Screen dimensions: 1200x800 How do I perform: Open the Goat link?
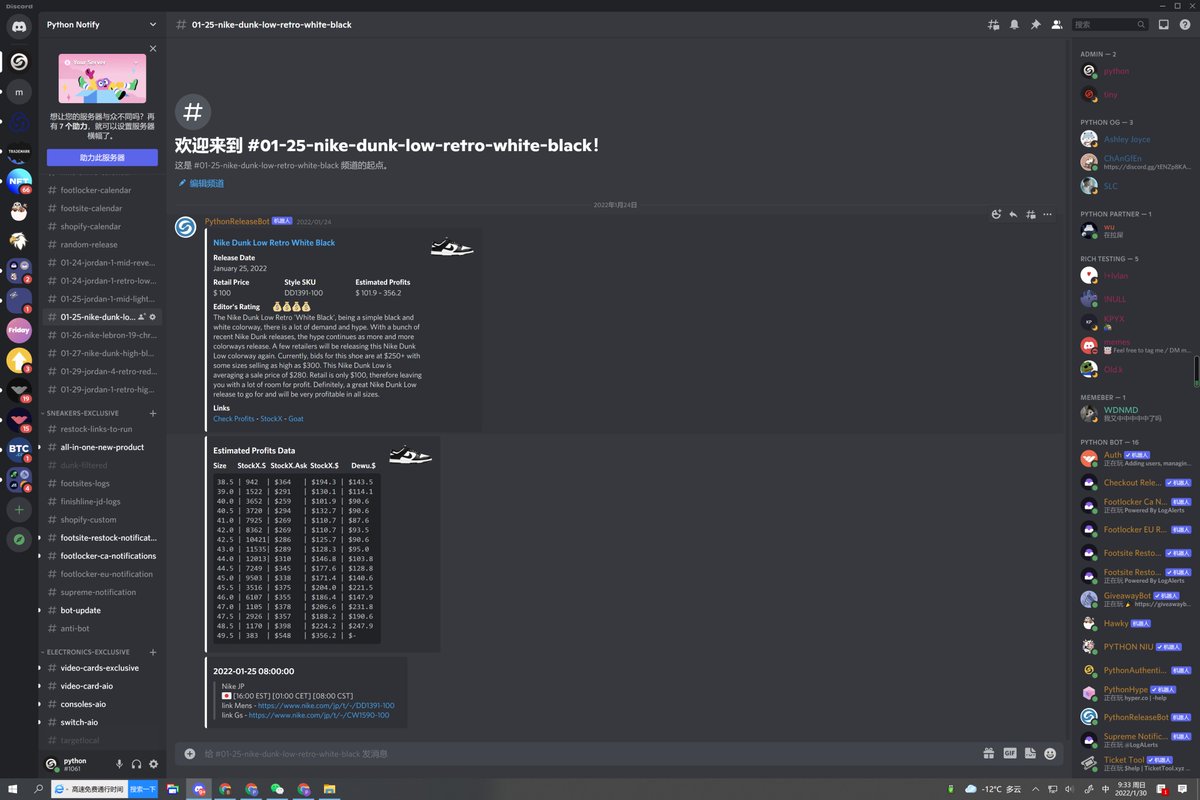click(x=296, y=418)
